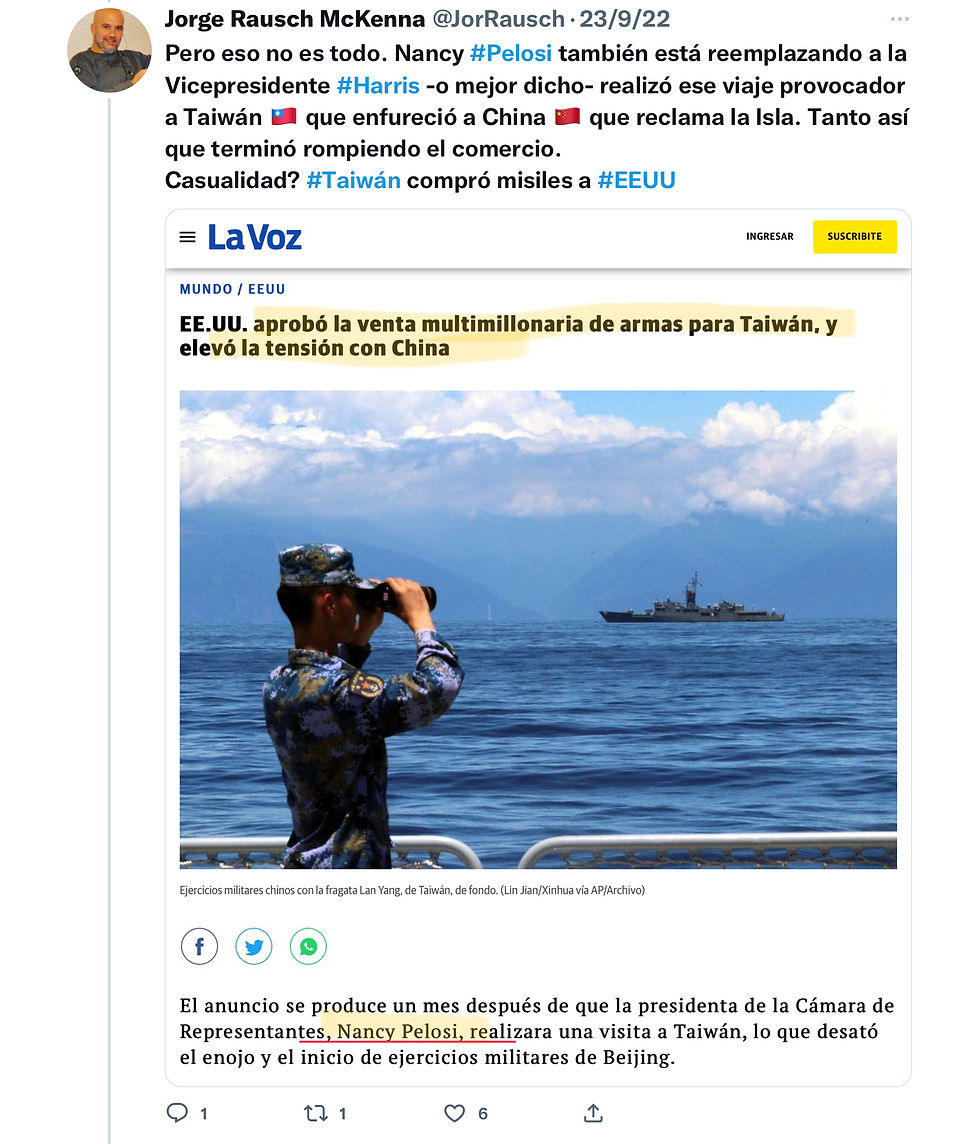
Task: Share article via Facebook icon
Action: tap(199, 946)
